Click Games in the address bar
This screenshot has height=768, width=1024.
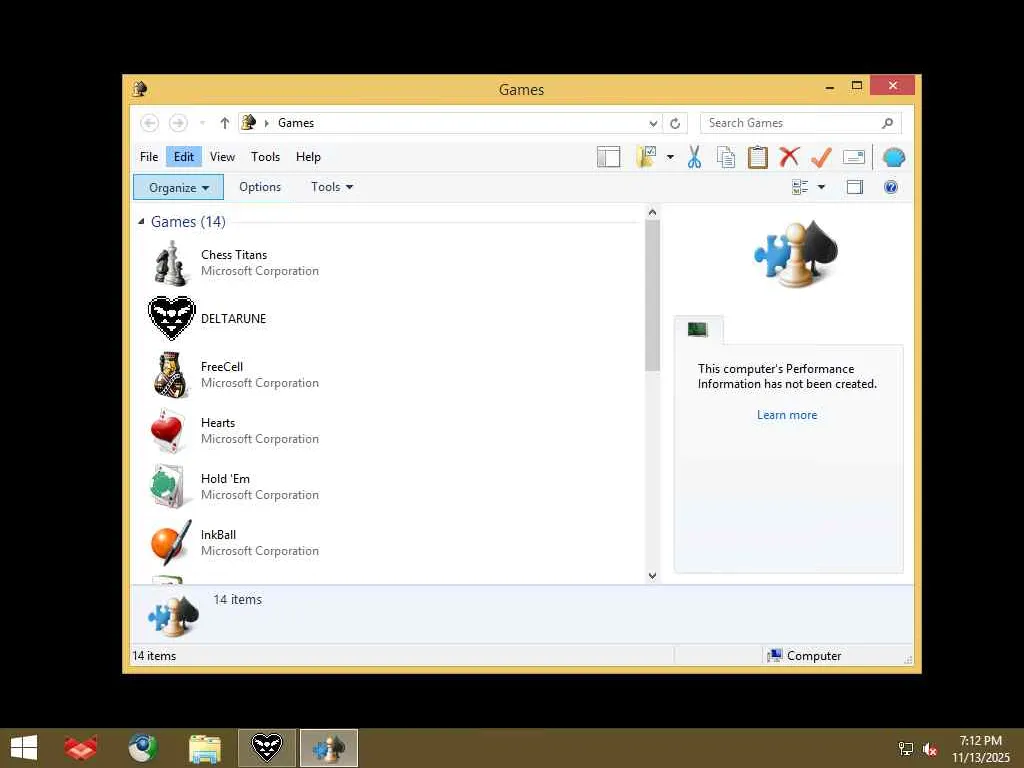[296, 123]
